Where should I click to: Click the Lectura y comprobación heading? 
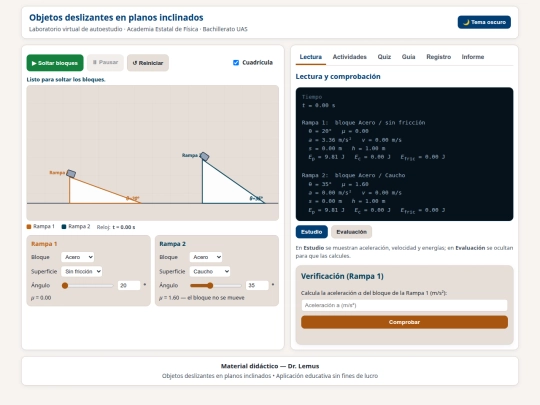point(338,76)
